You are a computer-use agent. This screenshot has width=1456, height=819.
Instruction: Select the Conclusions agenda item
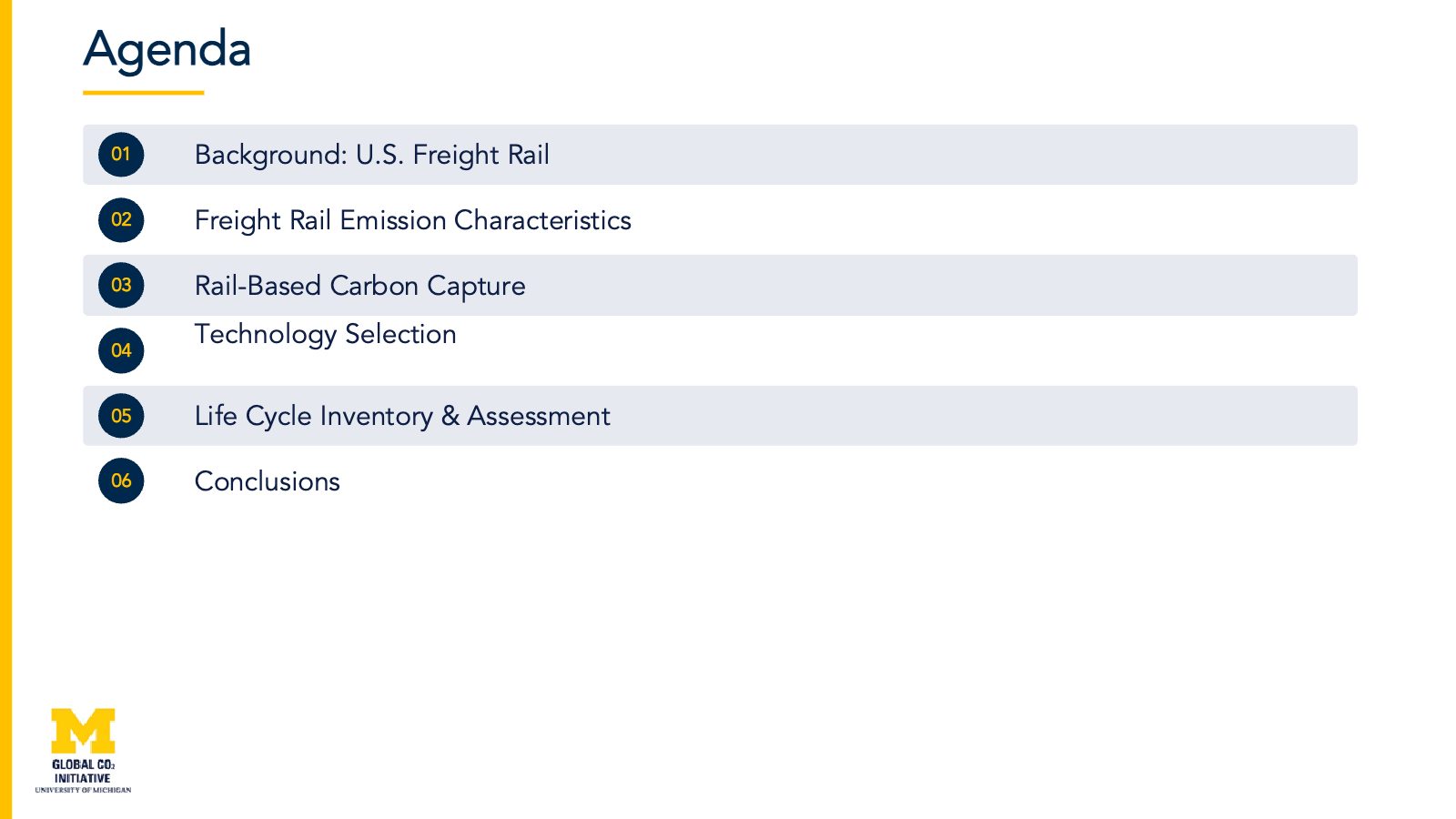point(268,481)
